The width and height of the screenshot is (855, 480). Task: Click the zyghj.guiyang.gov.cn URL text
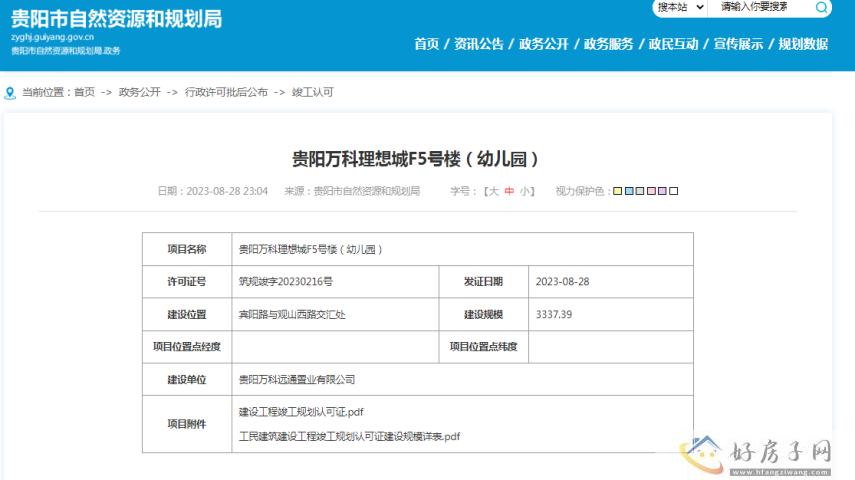[x=52, y=37]
